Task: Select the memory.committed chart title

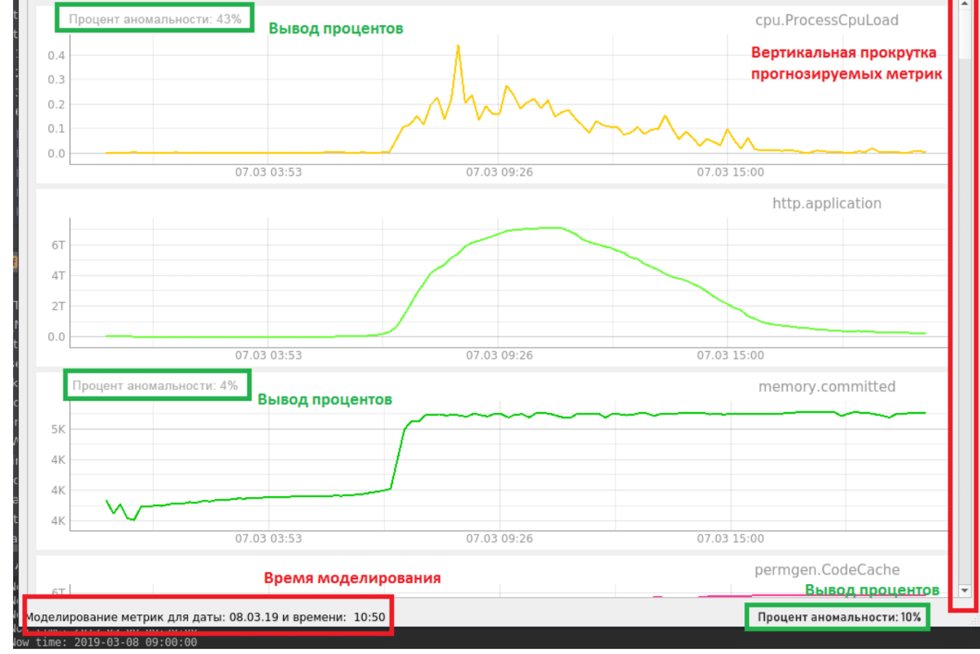Action: click(x=826, y=386)
